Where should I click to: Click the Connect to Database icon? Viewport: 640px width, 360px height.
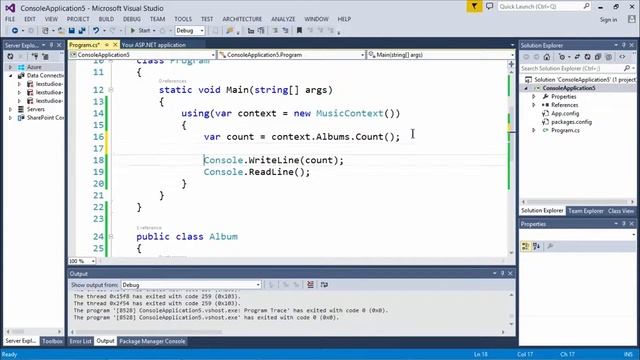(35, 56)
